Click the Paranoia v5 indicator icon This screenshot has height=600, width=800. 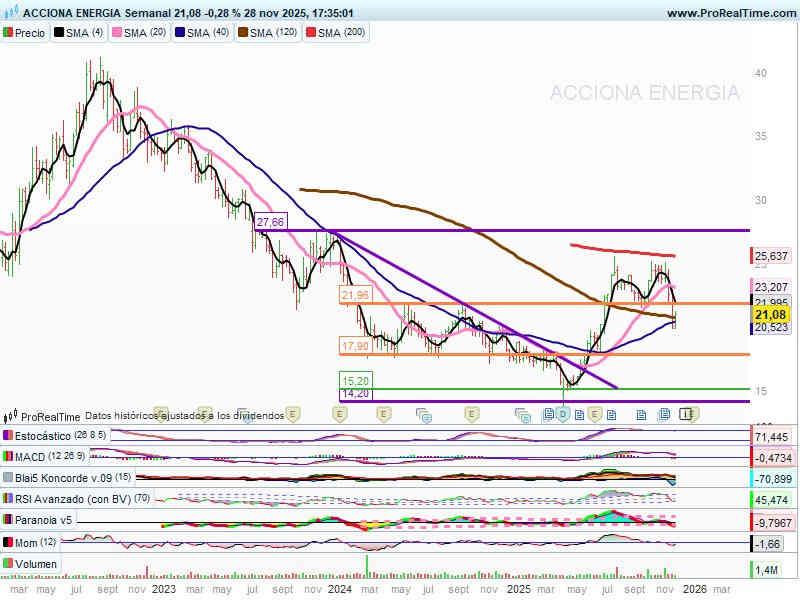pyautogui.click(x=9, y=520)
